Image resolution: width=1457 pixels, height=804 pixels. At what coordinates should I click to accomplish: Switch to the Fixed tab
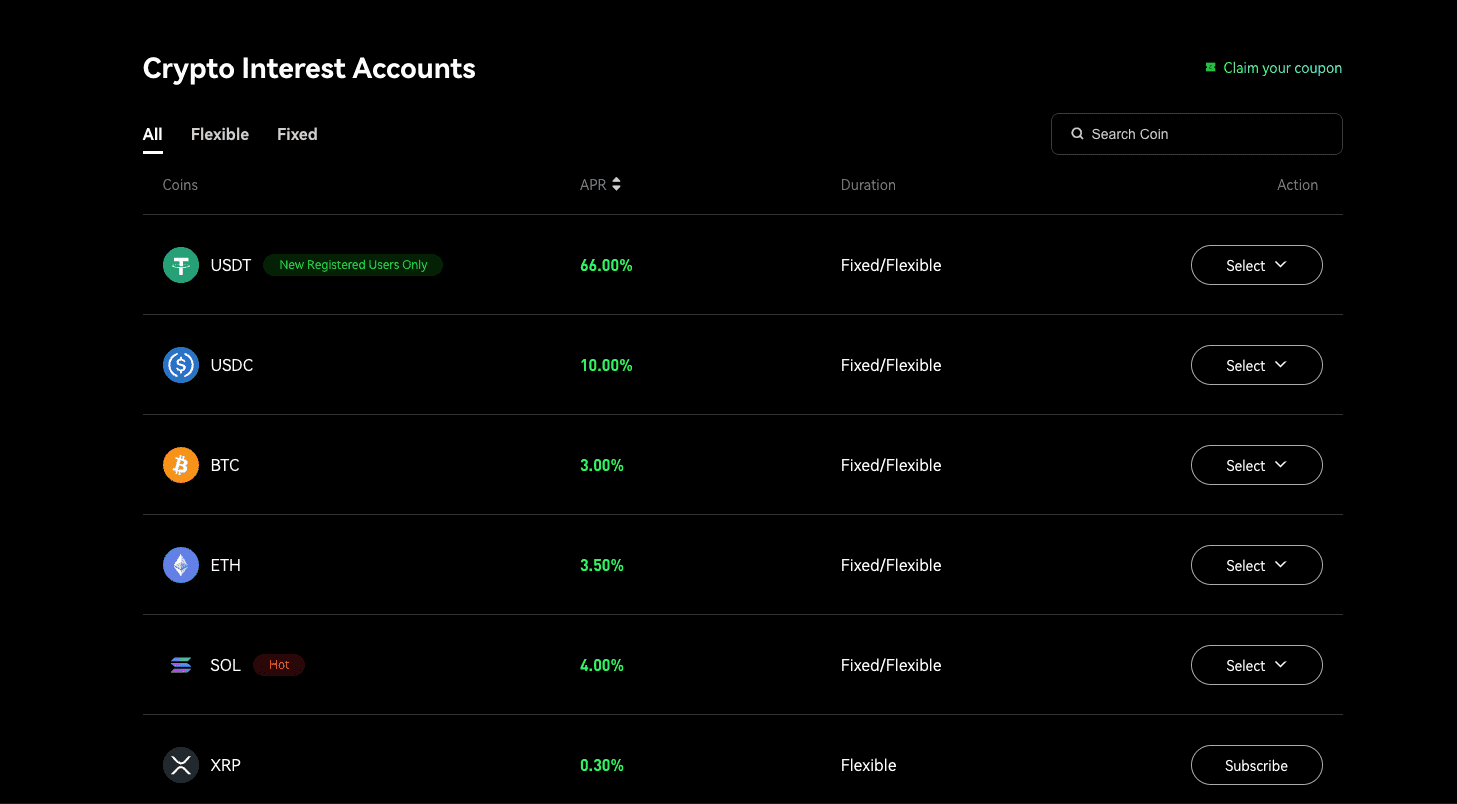tap(297, 133)
